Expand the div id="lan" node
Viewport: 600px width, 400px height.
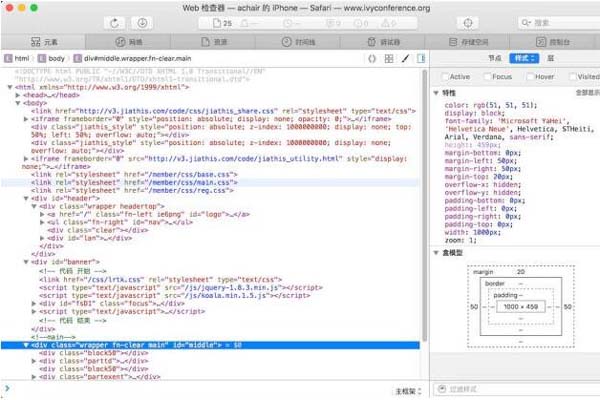[42, 238]
